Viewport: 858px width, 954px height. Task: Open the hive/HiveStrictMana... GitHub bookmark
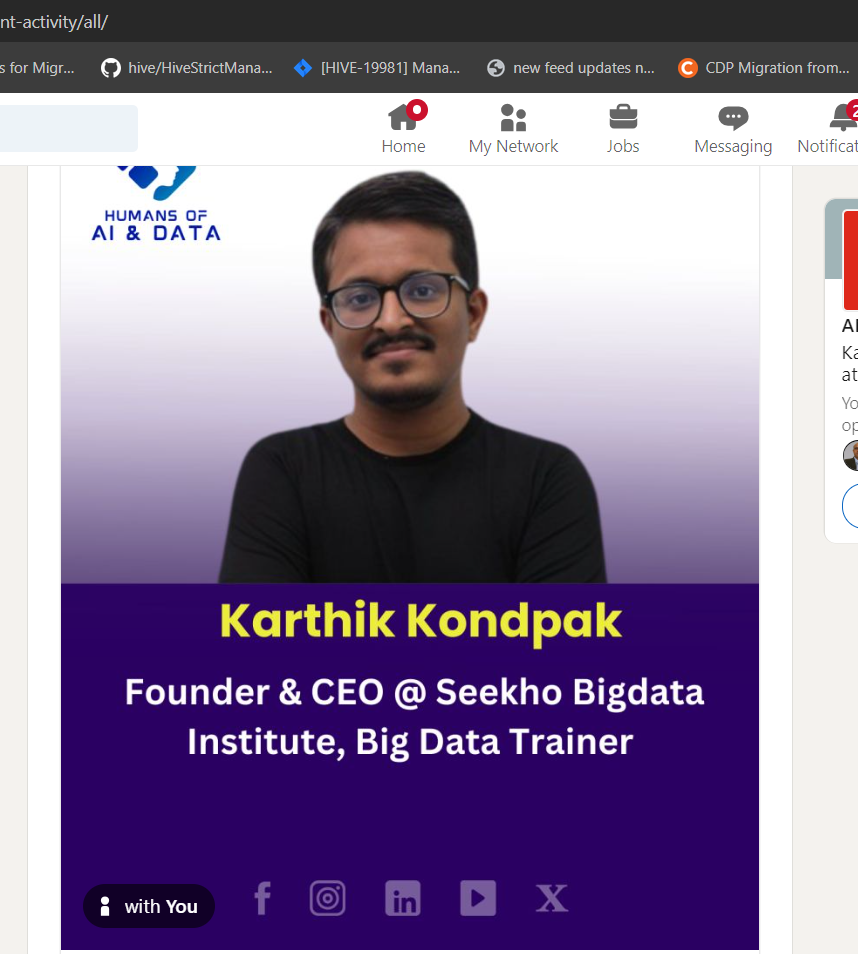click(187, 68)
